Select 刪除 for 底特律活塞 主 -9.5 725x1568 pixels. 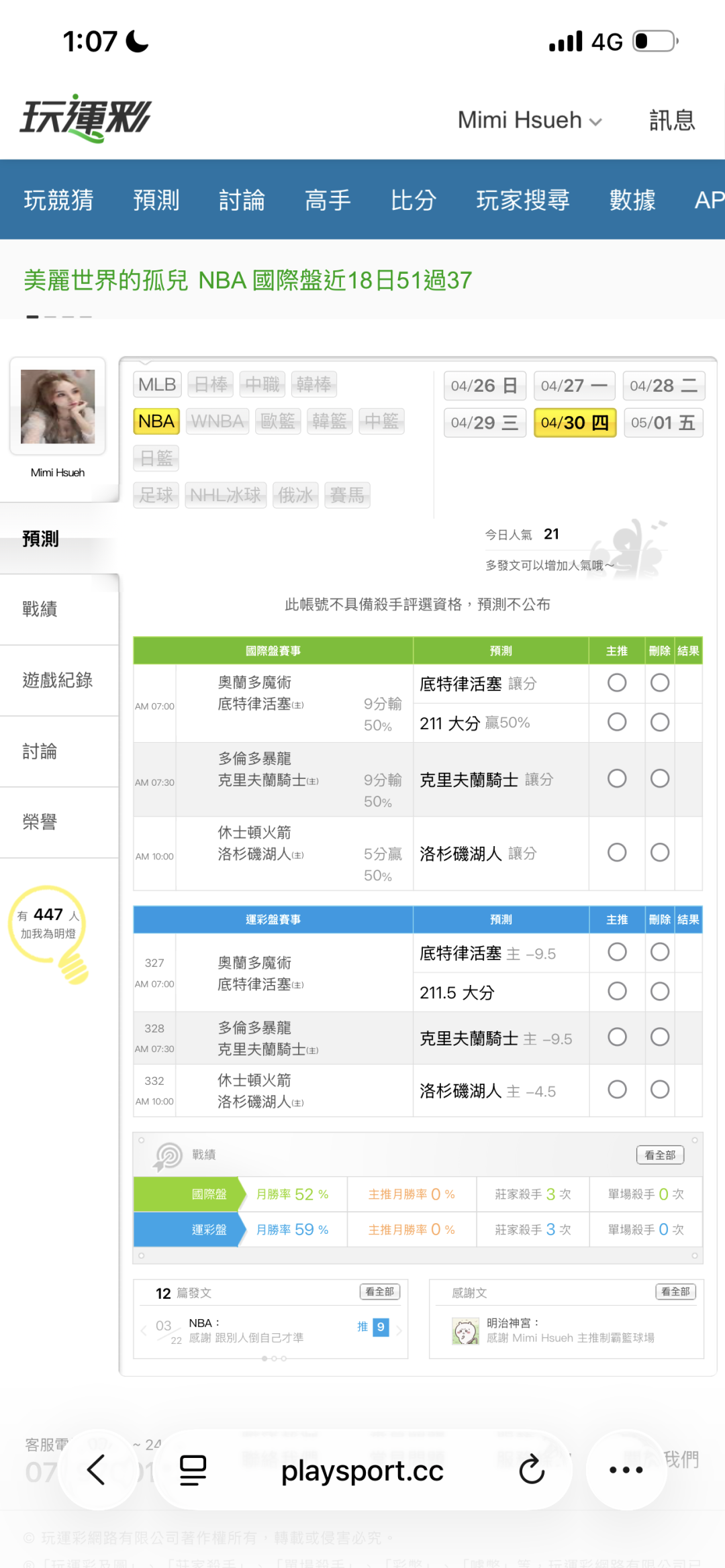[660, 952]
